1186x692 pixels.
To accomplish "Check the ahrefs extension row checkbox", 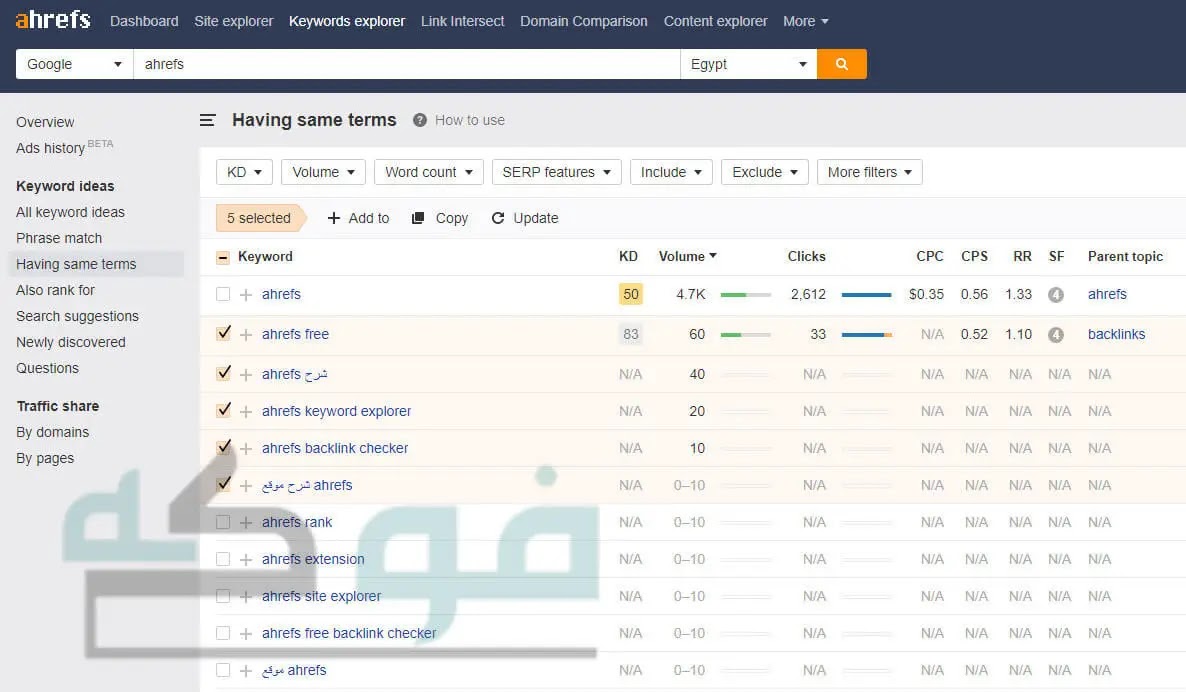I will coord(223,558).
